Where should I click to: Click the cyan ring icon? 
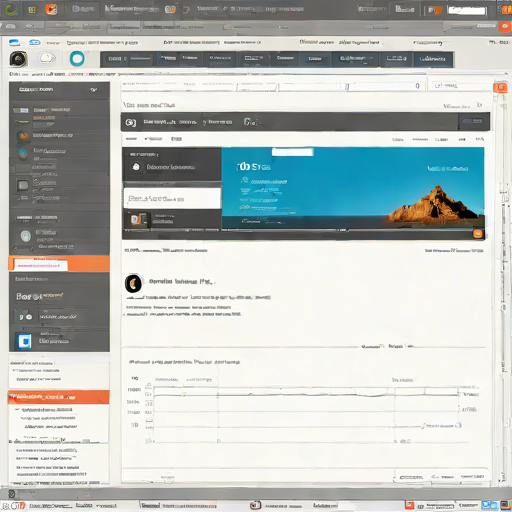point(77,59)
